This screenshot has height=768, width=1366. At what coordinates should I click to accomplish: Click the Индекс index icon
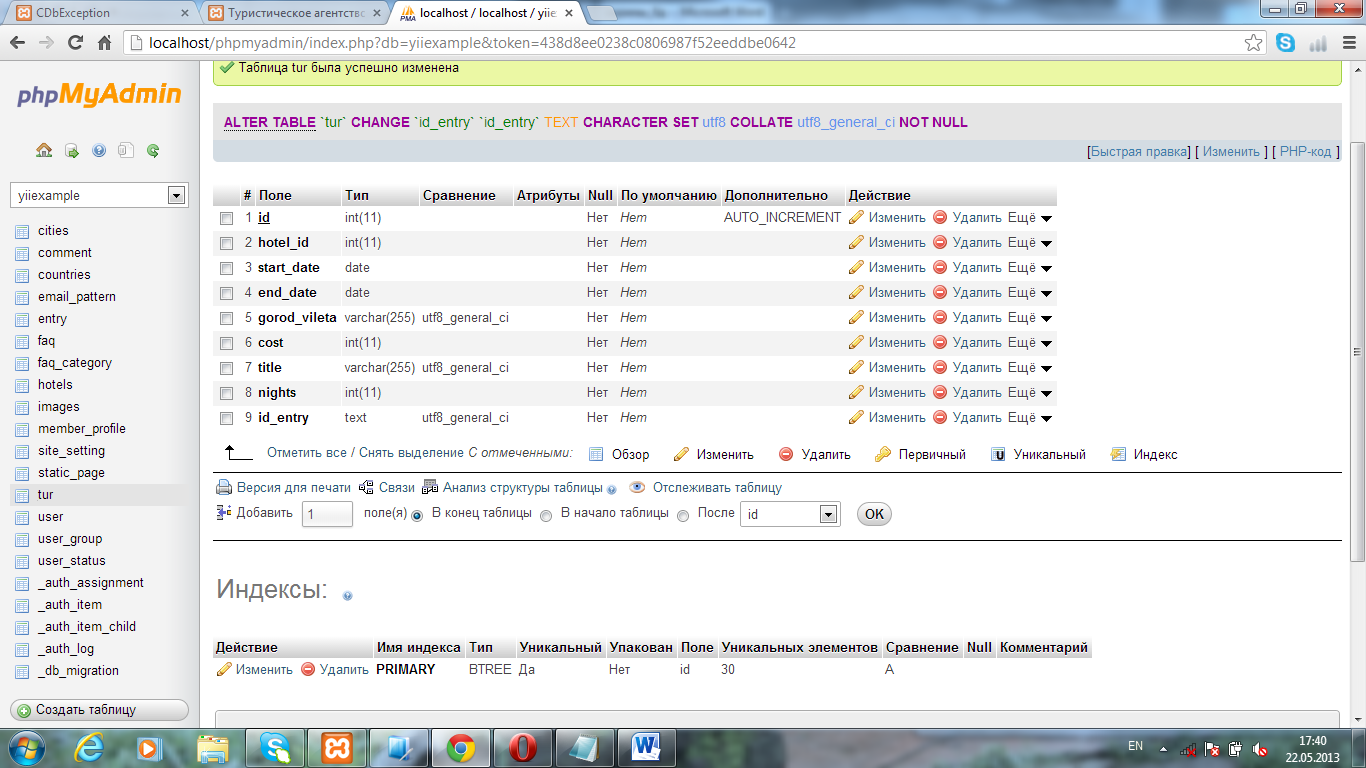(1118, 454)
